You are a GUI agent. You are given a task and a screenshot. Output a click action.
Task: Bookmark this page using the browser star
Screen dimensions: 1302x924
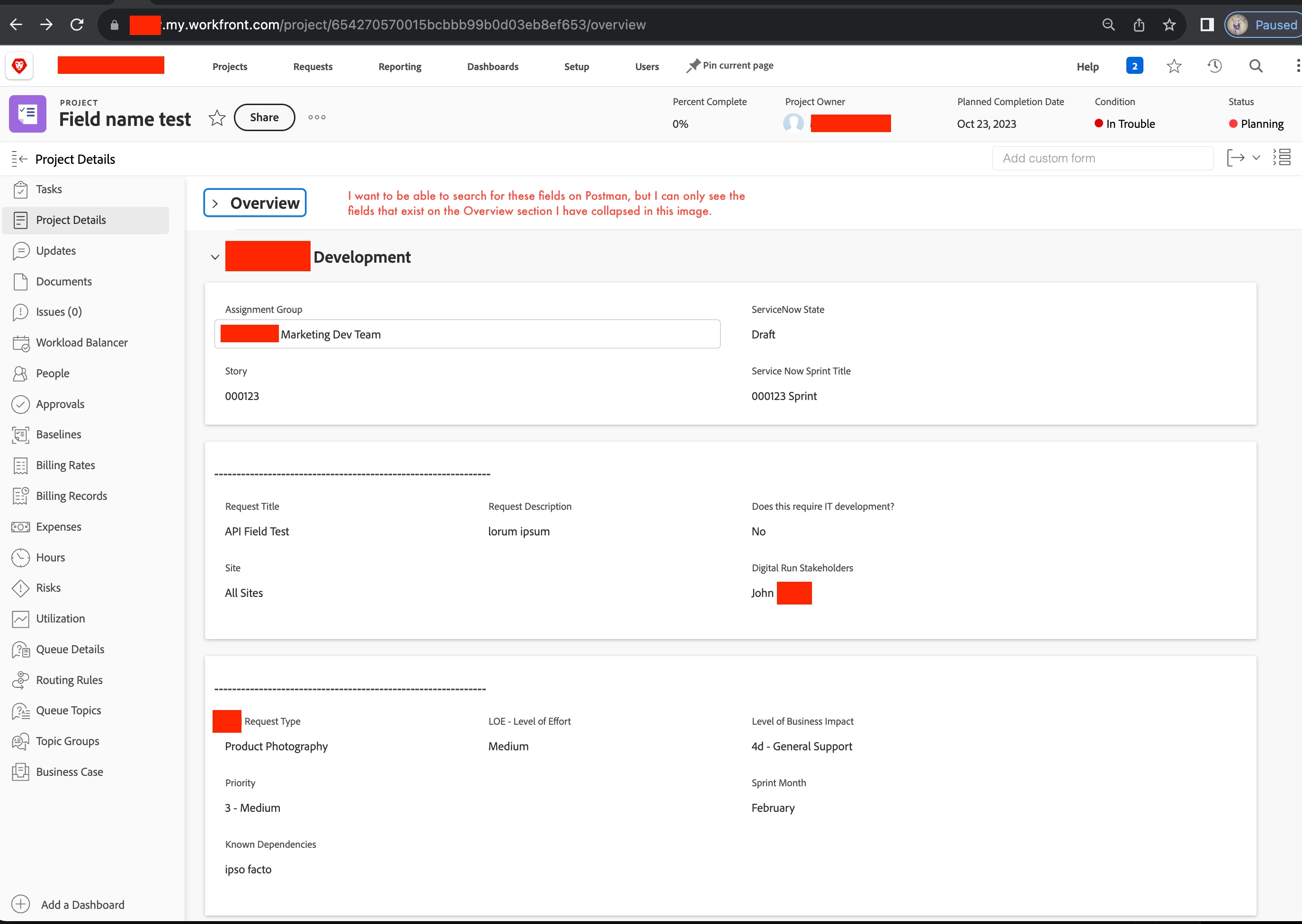click(1169, 25)
